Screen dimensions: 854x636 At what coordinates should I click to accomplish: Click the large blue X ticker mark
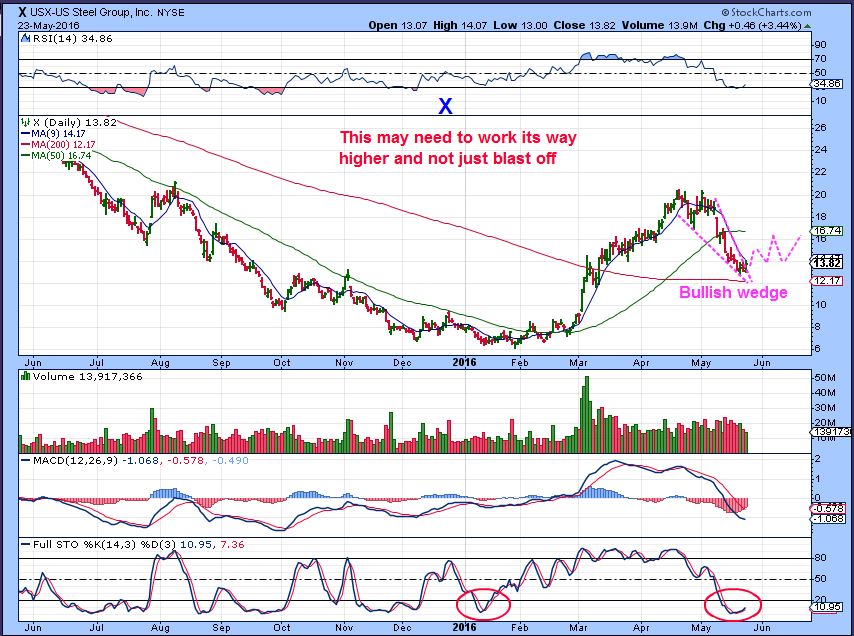pyautogui.click(x=446, y=106)
